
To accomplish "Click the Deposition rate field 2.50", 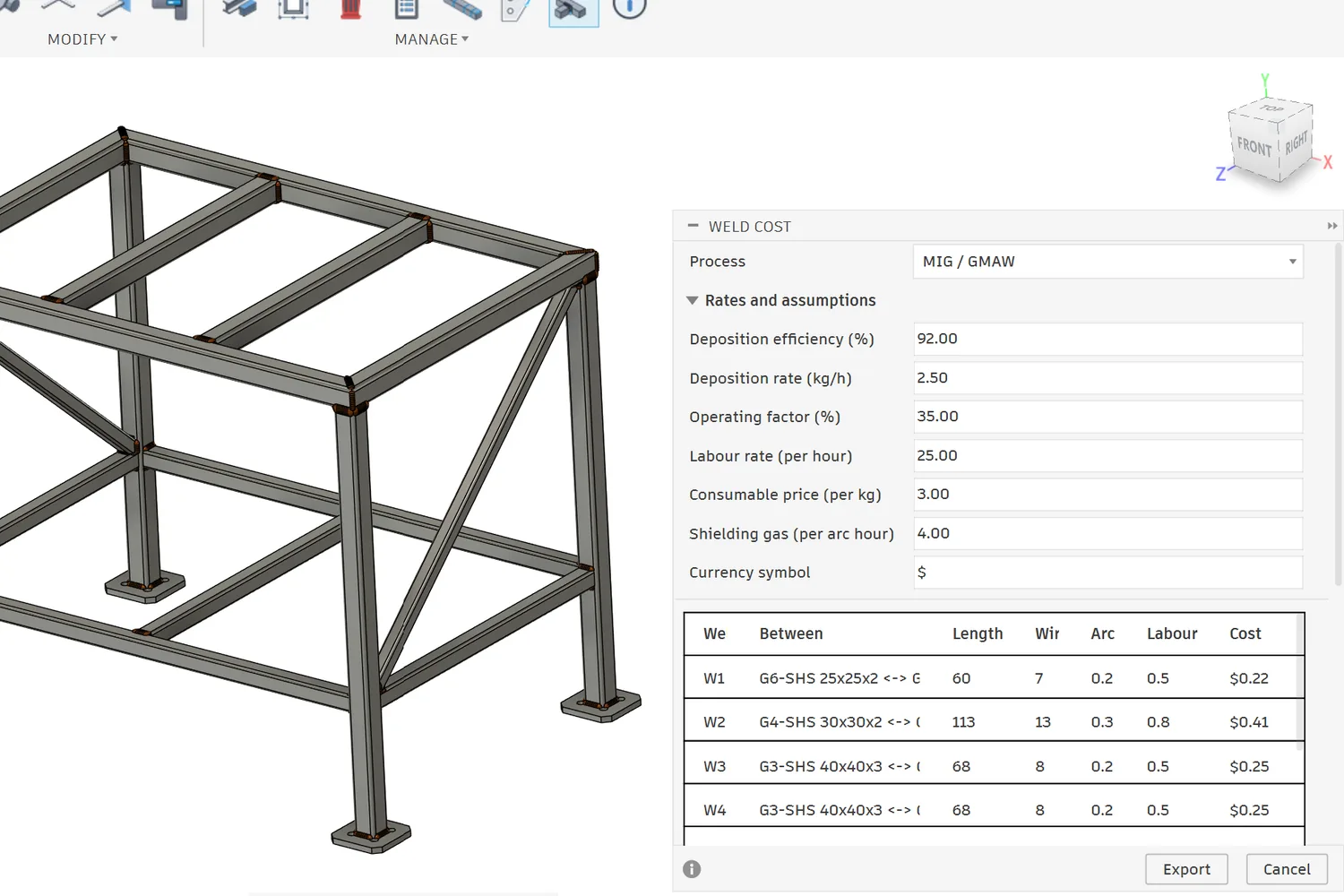I will [1107, 378].
